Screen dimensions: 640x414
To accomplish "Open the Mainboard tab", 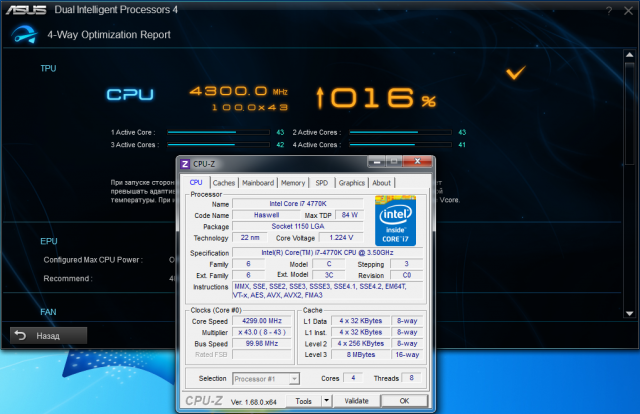I will tap(258, 183).
